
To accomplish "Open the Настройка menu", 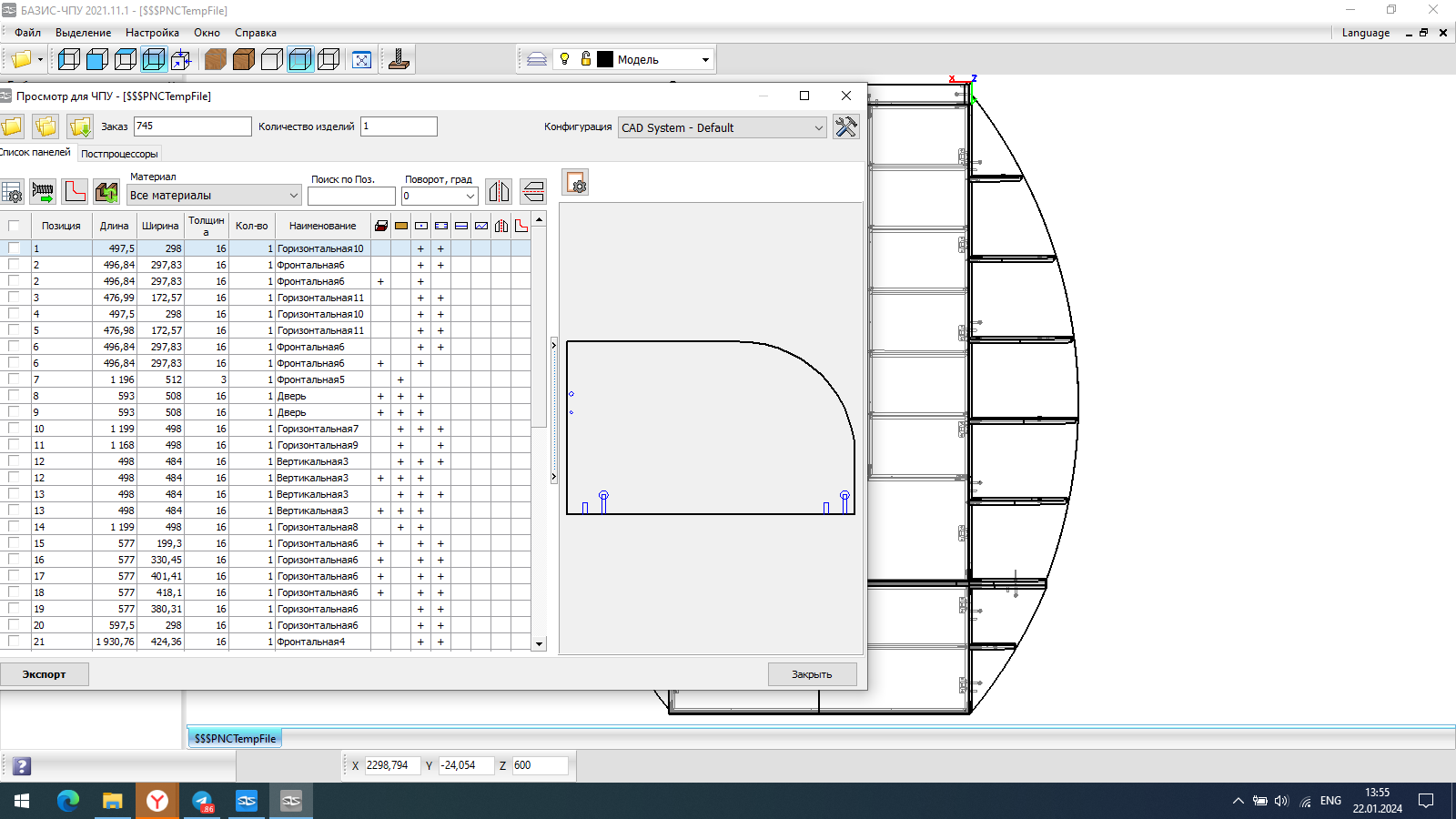I will [x=152, y=33].
